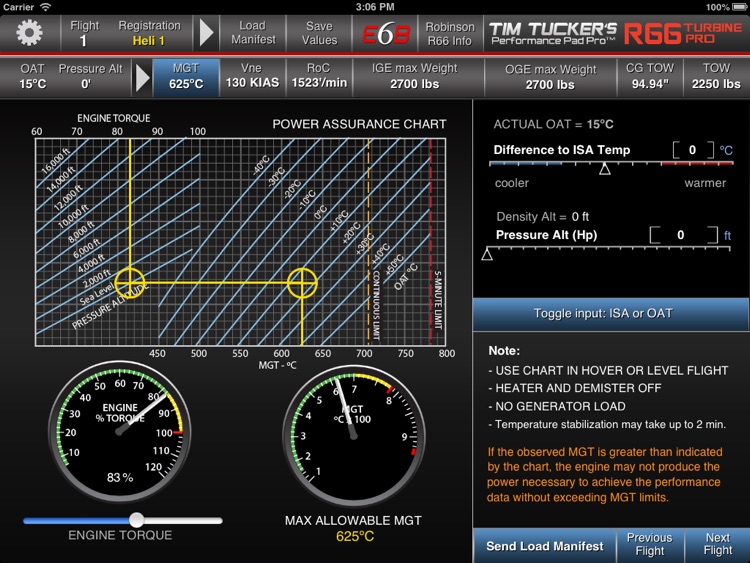750x563 pixels.
Task: Switch to the RoC 1523'/min tab
Action: (x=319, y=77)
